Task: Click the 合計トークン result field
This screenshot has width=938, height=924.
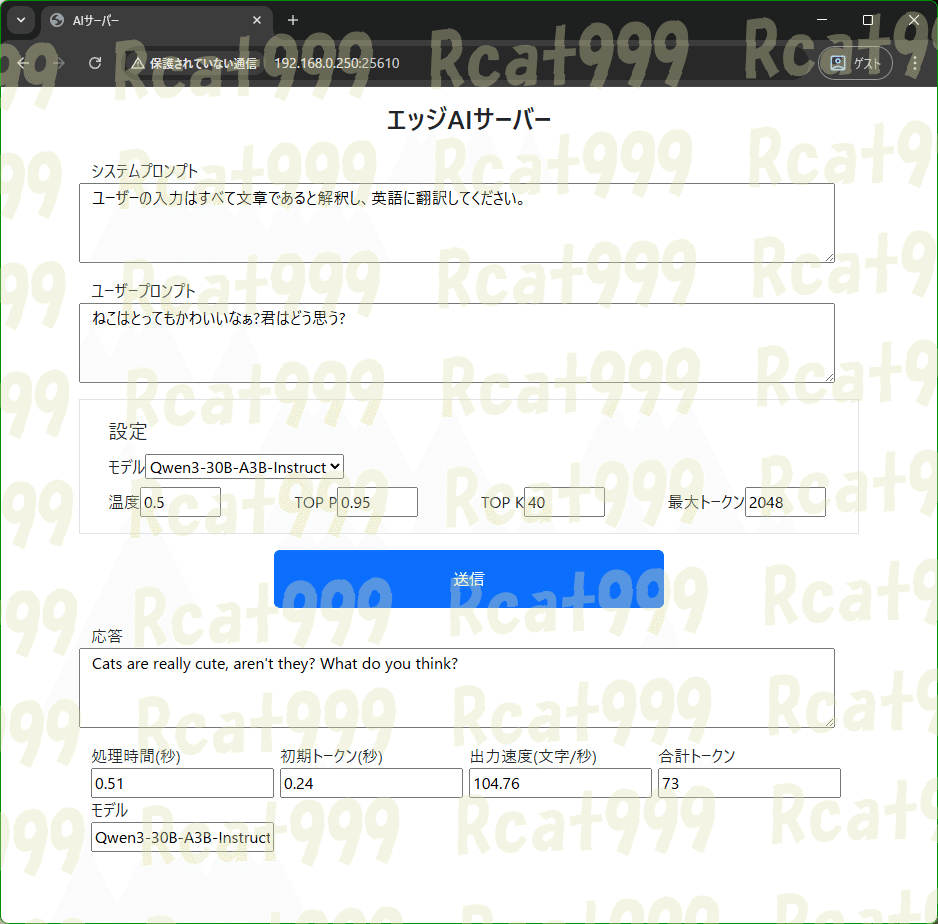Action: coord(748,783)
